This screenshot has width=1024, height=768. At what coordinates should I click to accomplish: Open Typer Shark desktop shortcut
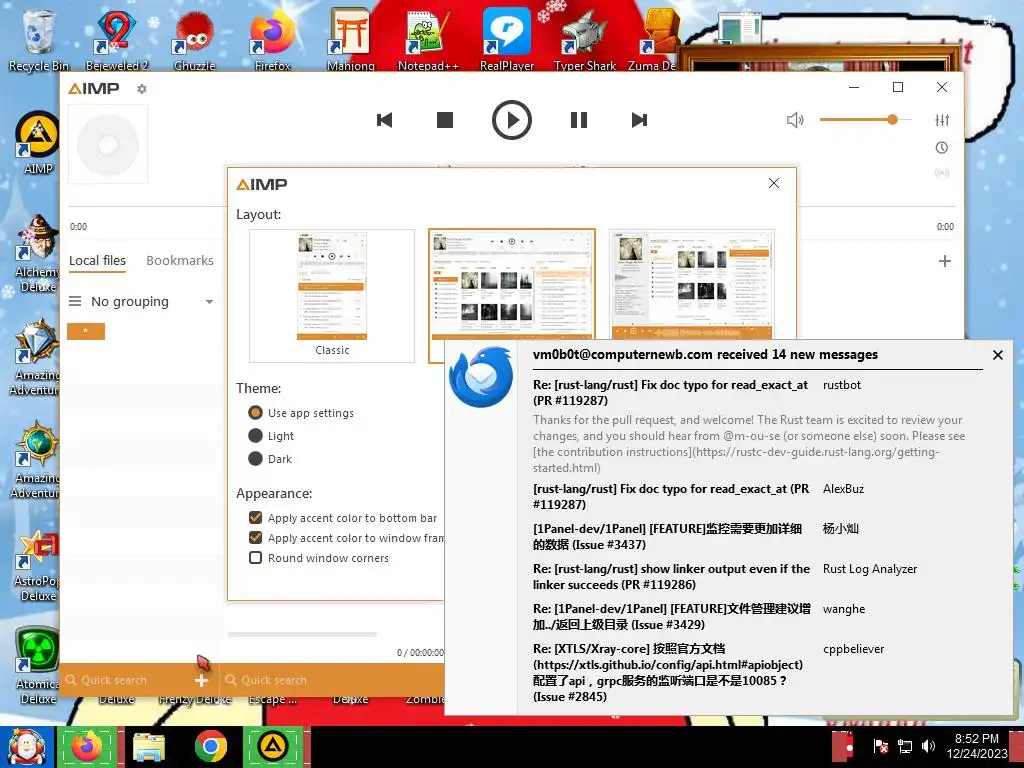click(x=584, y=38)
